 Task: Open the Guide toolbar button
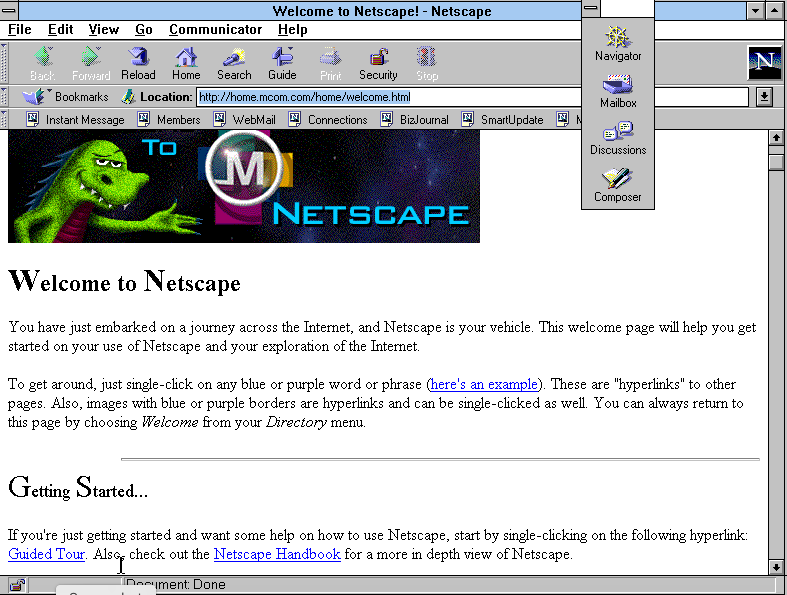pyautogui.click(x=282, y=64)
